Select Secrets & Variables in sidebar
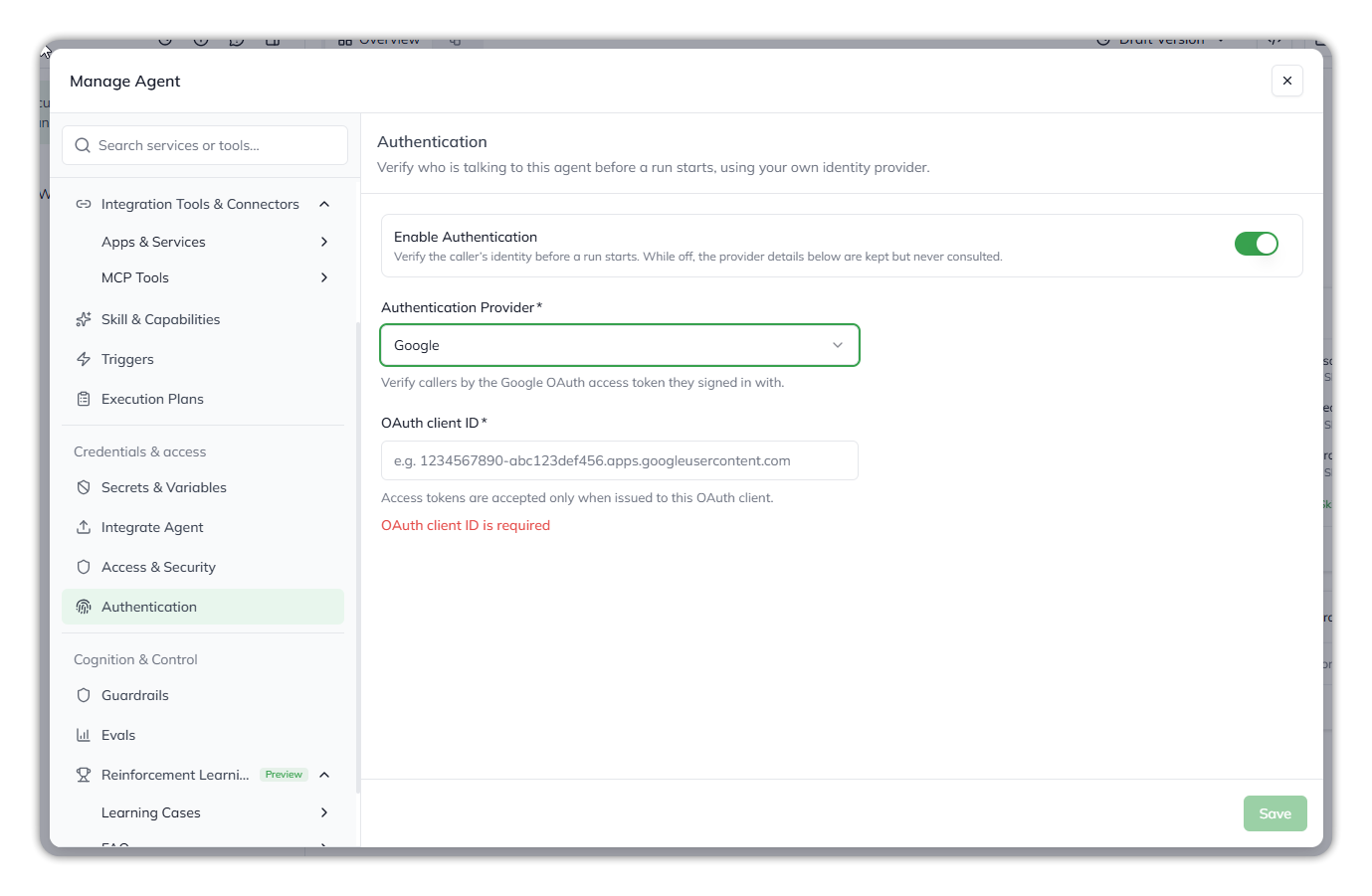Viewport: 1372px width, 896px height. tap(203, 487)
